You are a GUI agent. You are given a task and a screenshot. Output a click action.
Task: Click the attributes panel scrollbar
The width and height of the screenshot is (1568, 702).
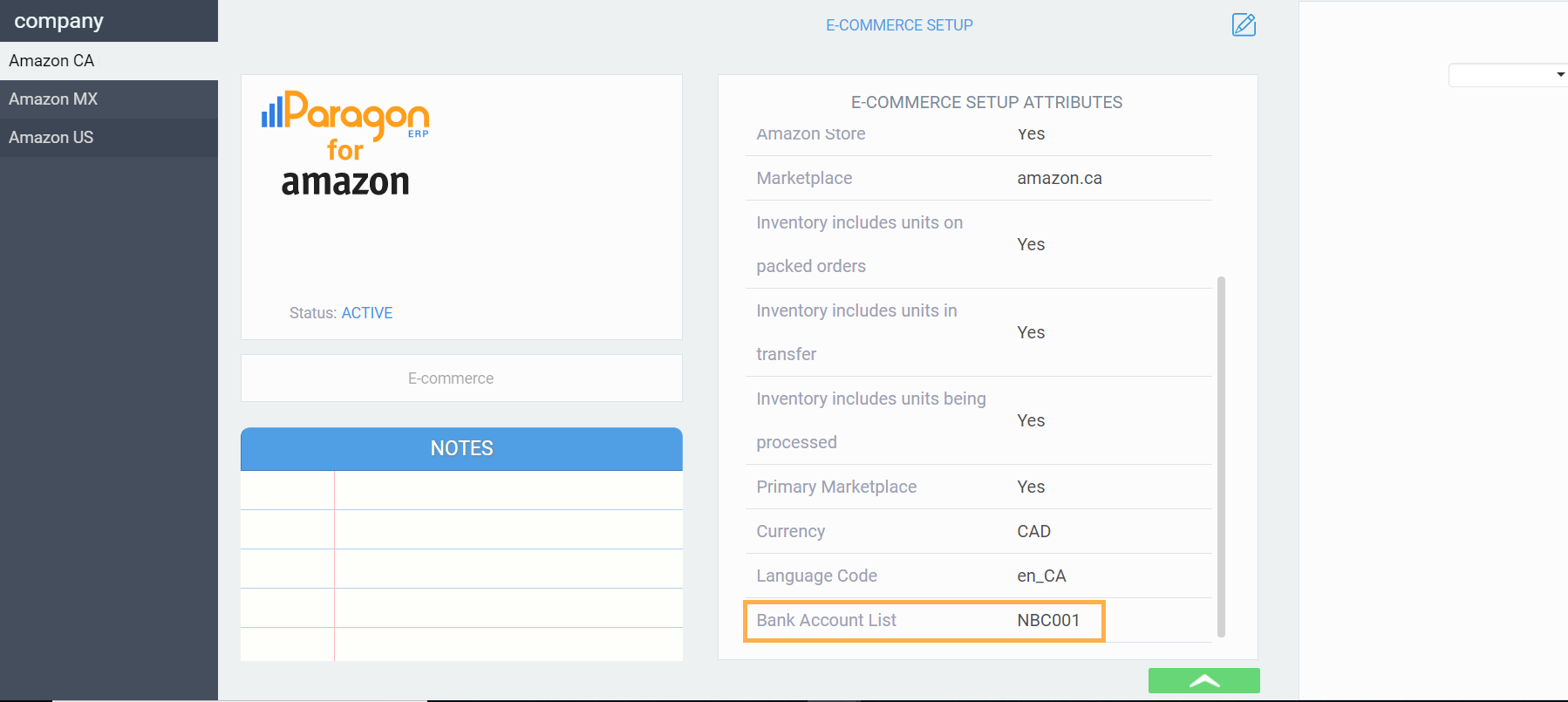click(1221, 456)
